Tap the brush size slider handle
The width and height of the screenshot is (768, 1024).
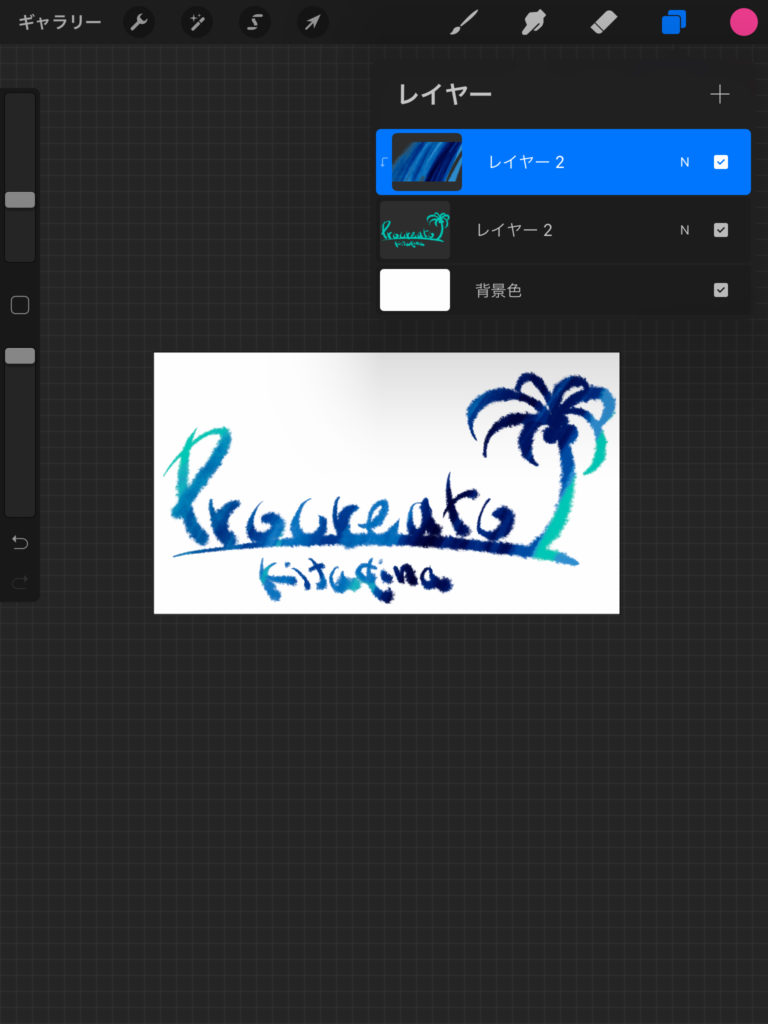tap(20, 200)
